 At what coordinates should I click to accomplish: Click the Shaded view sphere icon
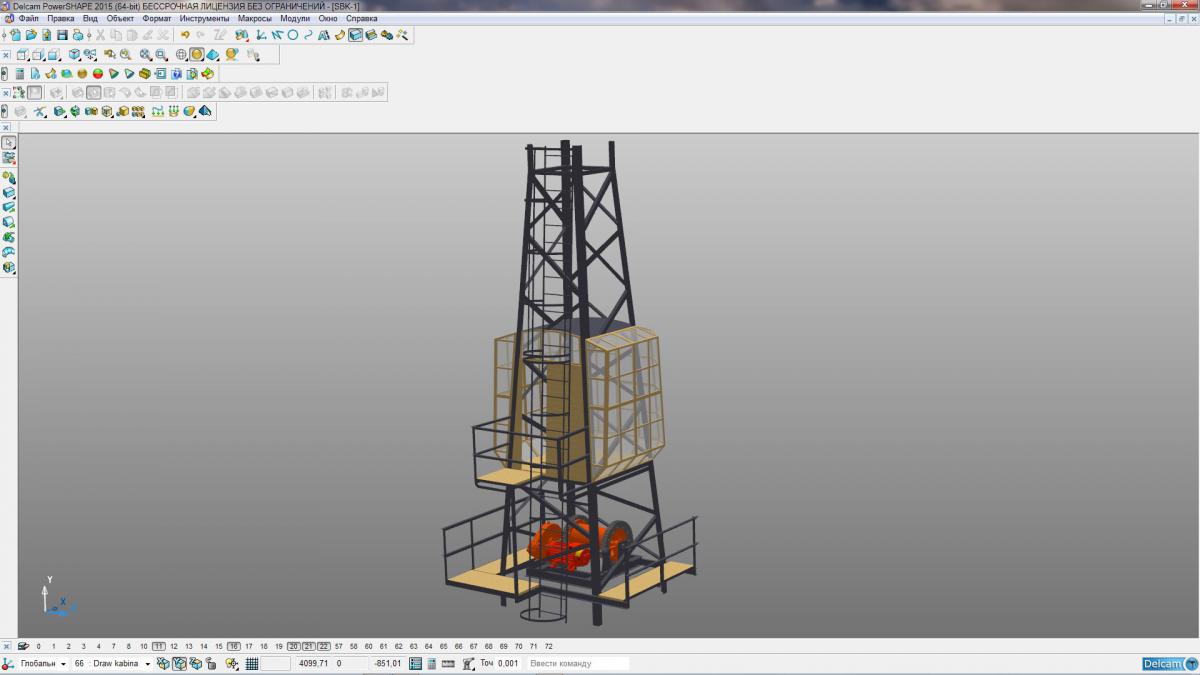click(x=197, y=54)
